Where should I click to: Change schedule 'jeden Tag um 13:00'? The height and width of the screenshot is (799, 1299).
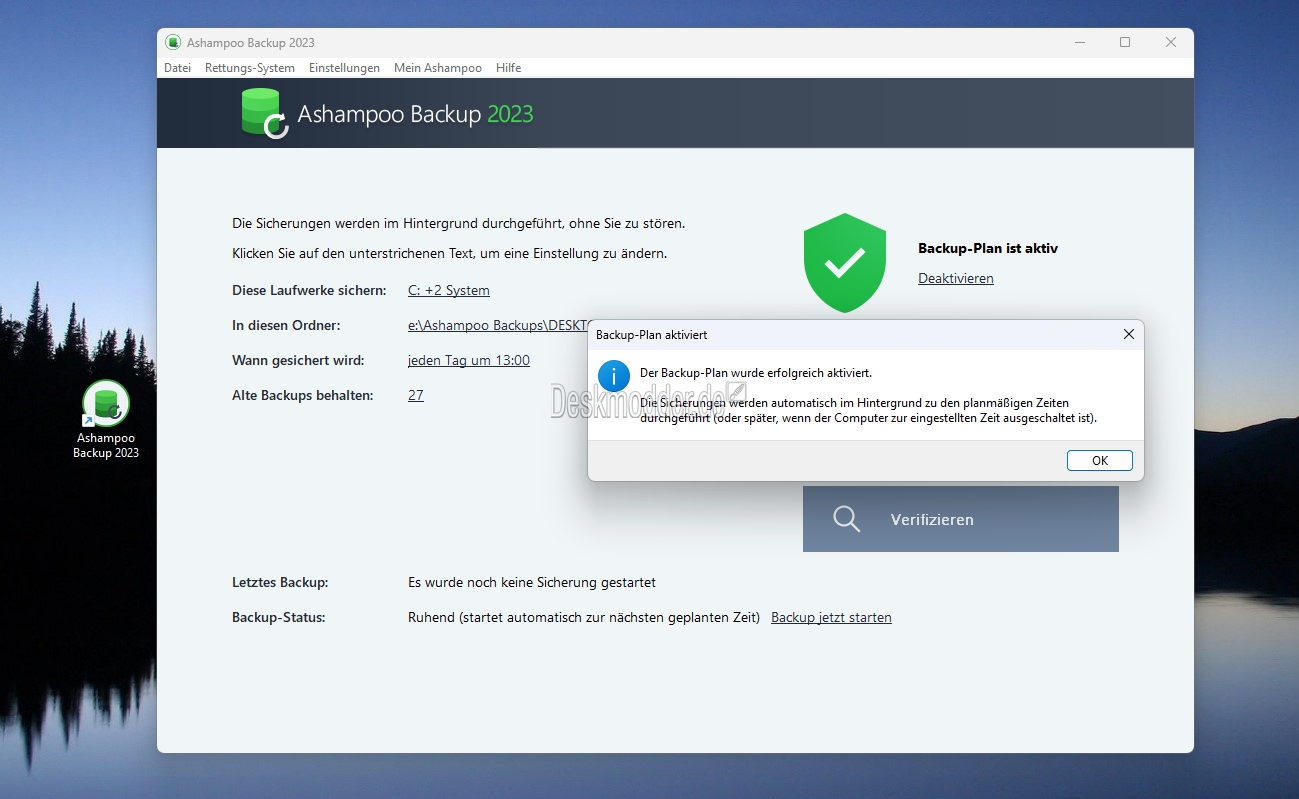pos(469,361)
